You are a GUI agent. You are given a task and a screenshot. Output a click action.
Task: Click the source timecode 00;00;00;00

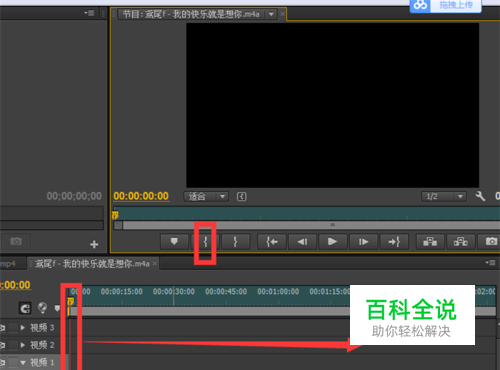click(74, 196)
